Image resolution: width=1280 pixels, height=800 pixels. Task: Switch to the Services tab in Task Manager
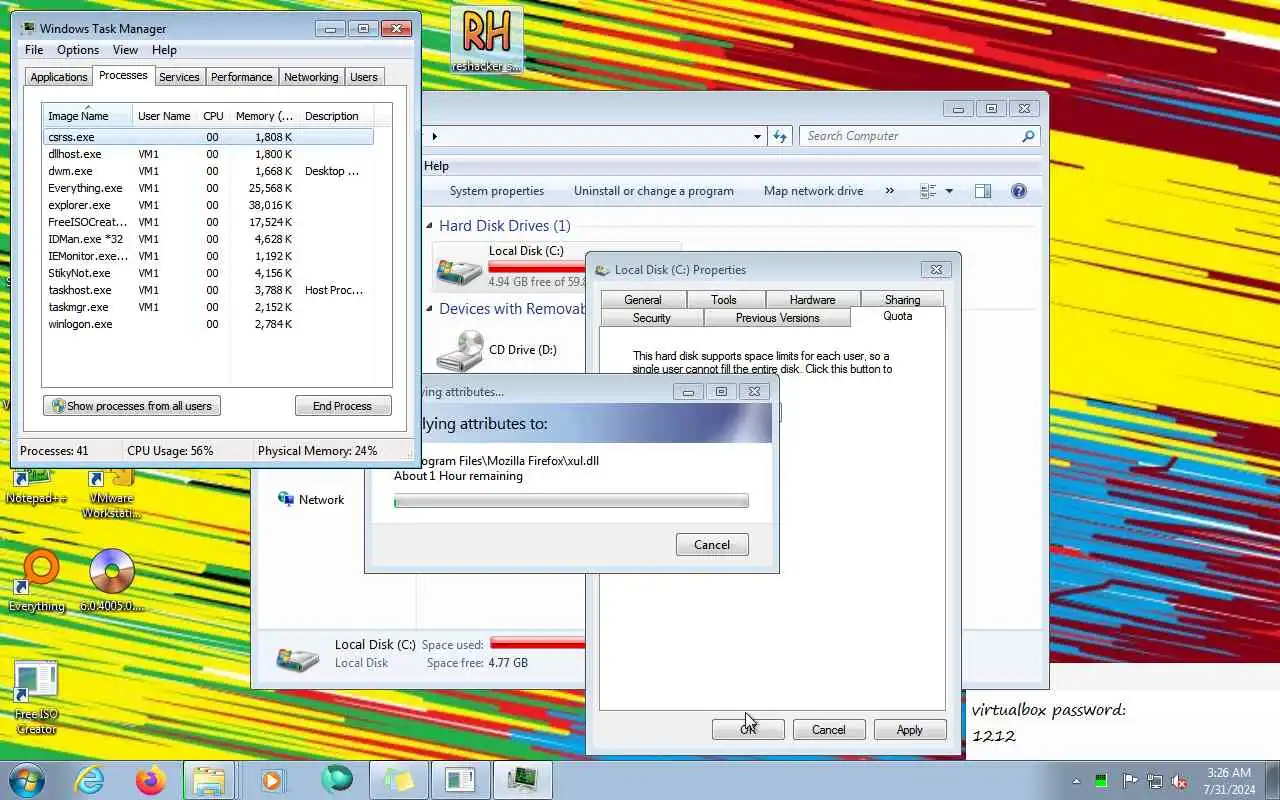click(x=179, y=77)
